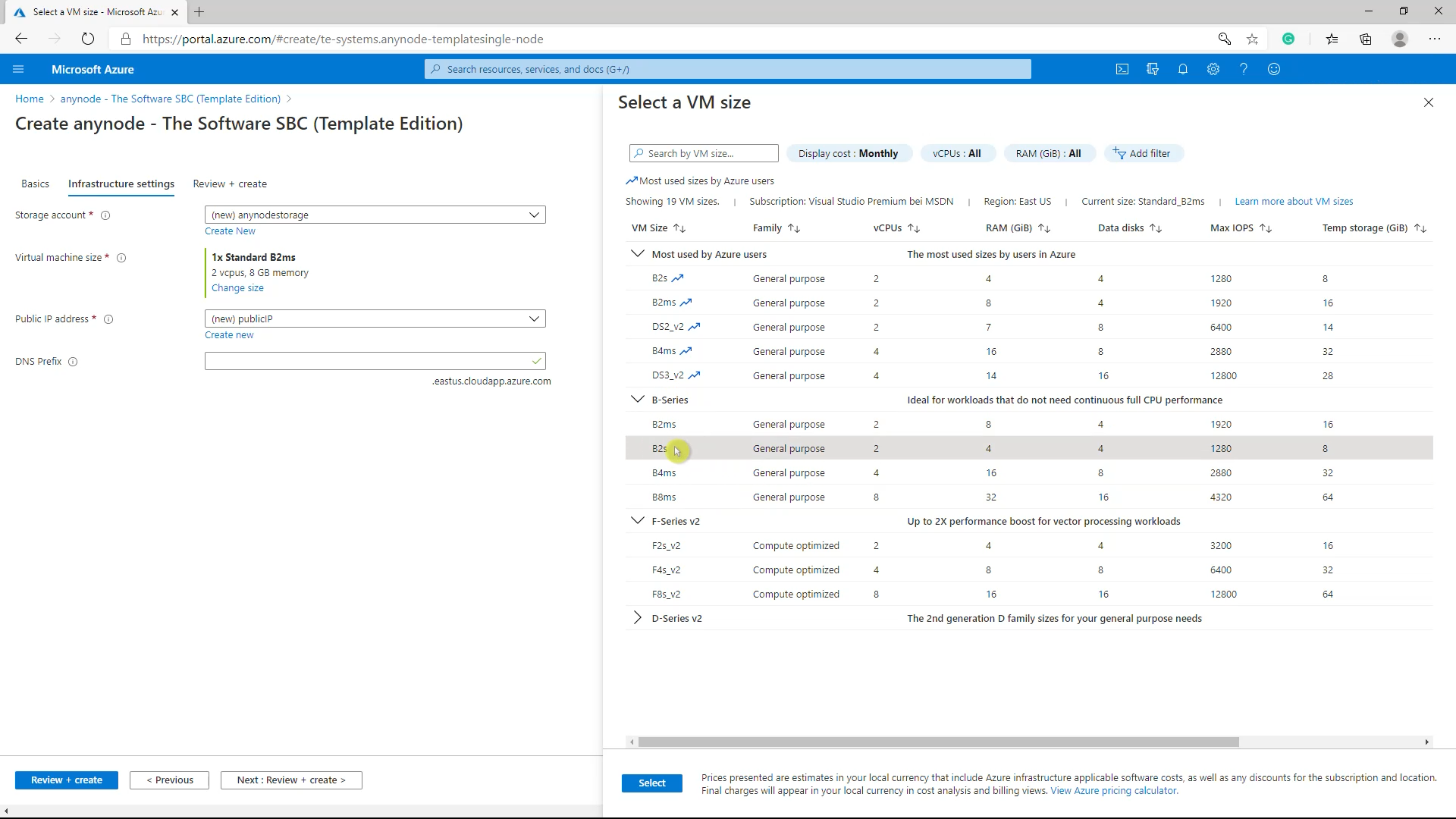Screen dimensions: 1456x819
Task: Reload the page with the refresh icon
Action: (x=88, y=39)
